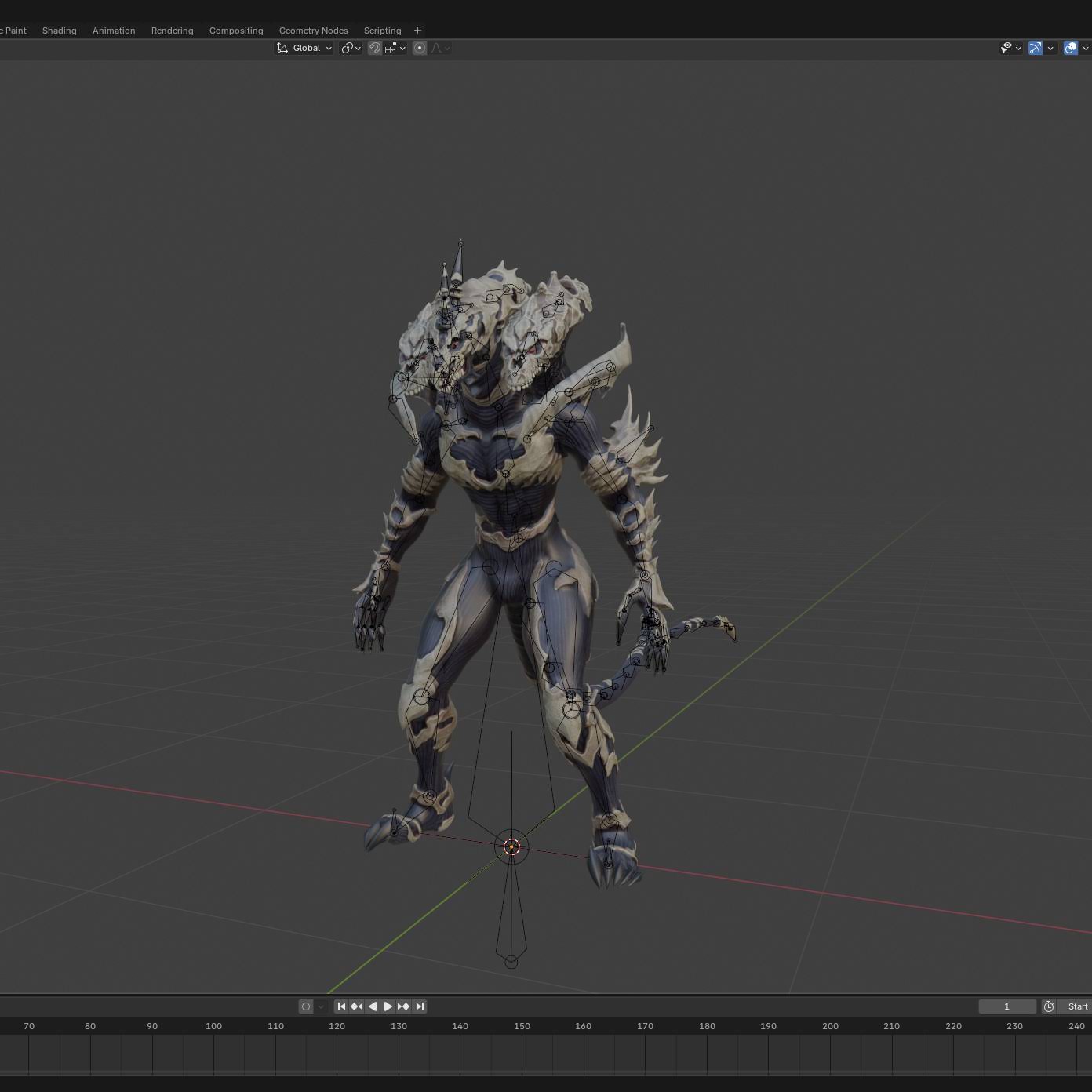Click the current frame number field
Screen dimensions: 1092x1092
[x=1007, y=1006]
